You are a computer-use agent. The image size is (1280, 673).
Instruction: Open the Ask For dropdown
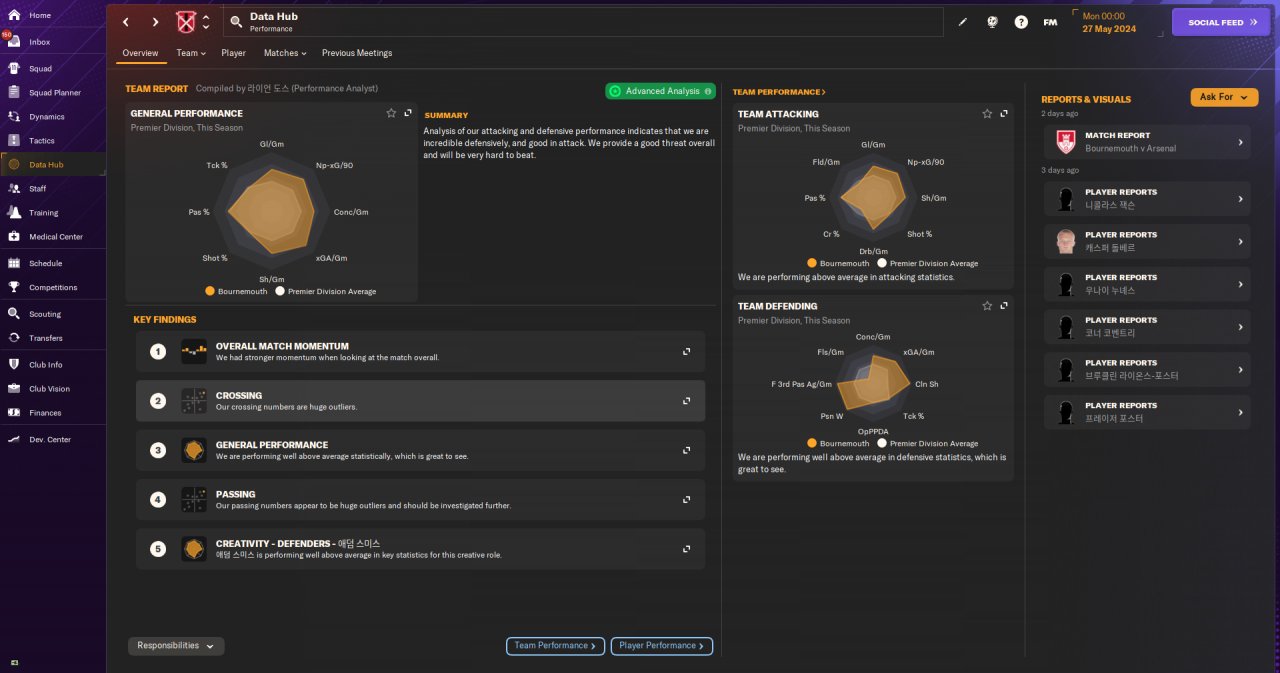(1224, 97)
